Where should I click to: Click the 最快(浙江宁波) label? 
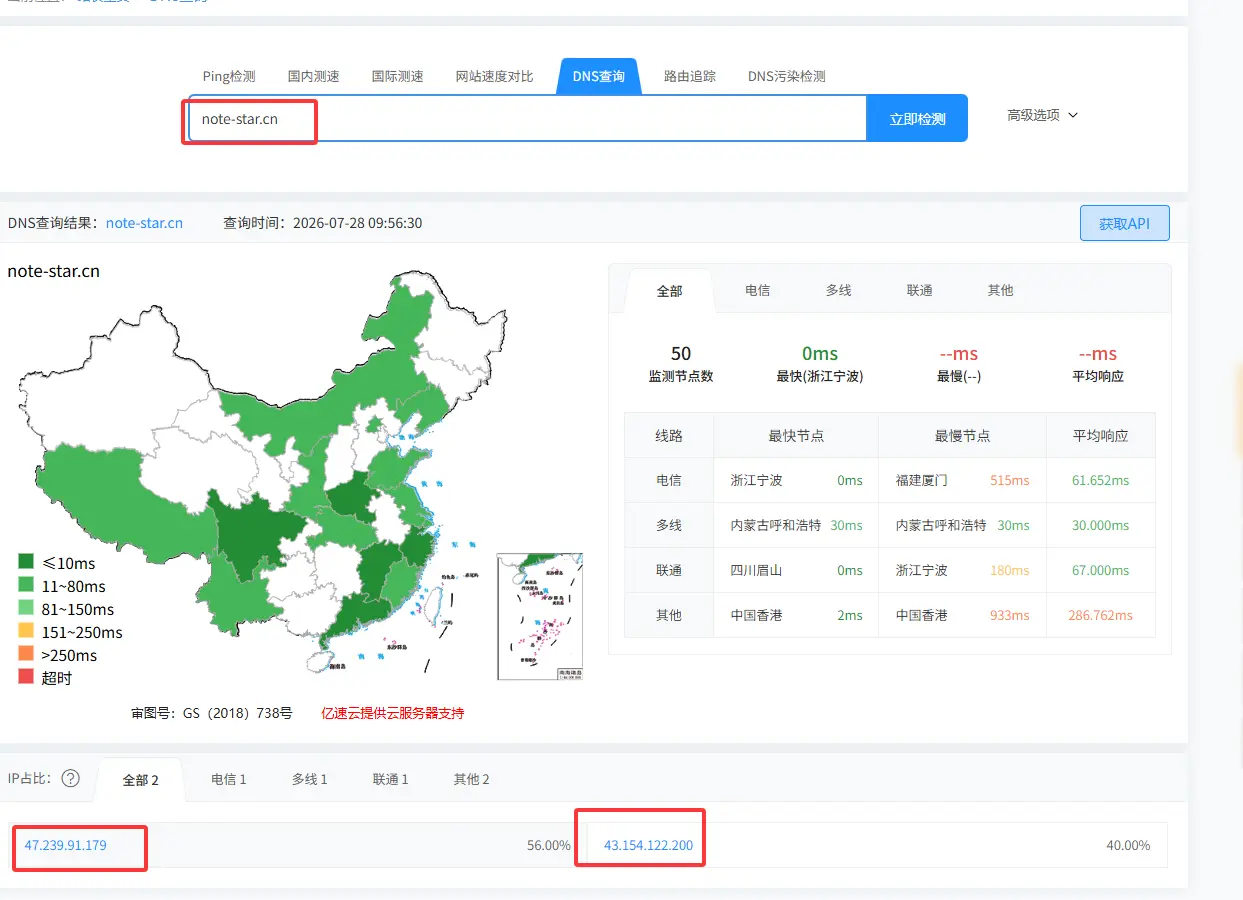coord(819,377)
